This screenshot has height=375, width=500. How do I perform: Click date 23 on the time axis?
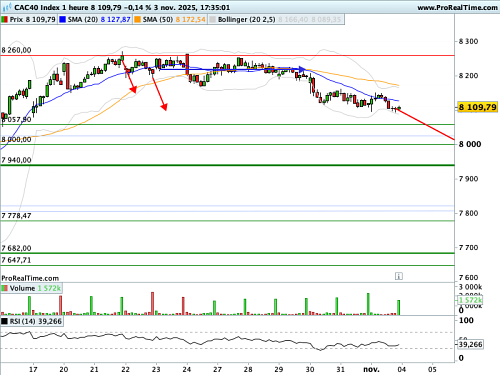click(156, 369)
